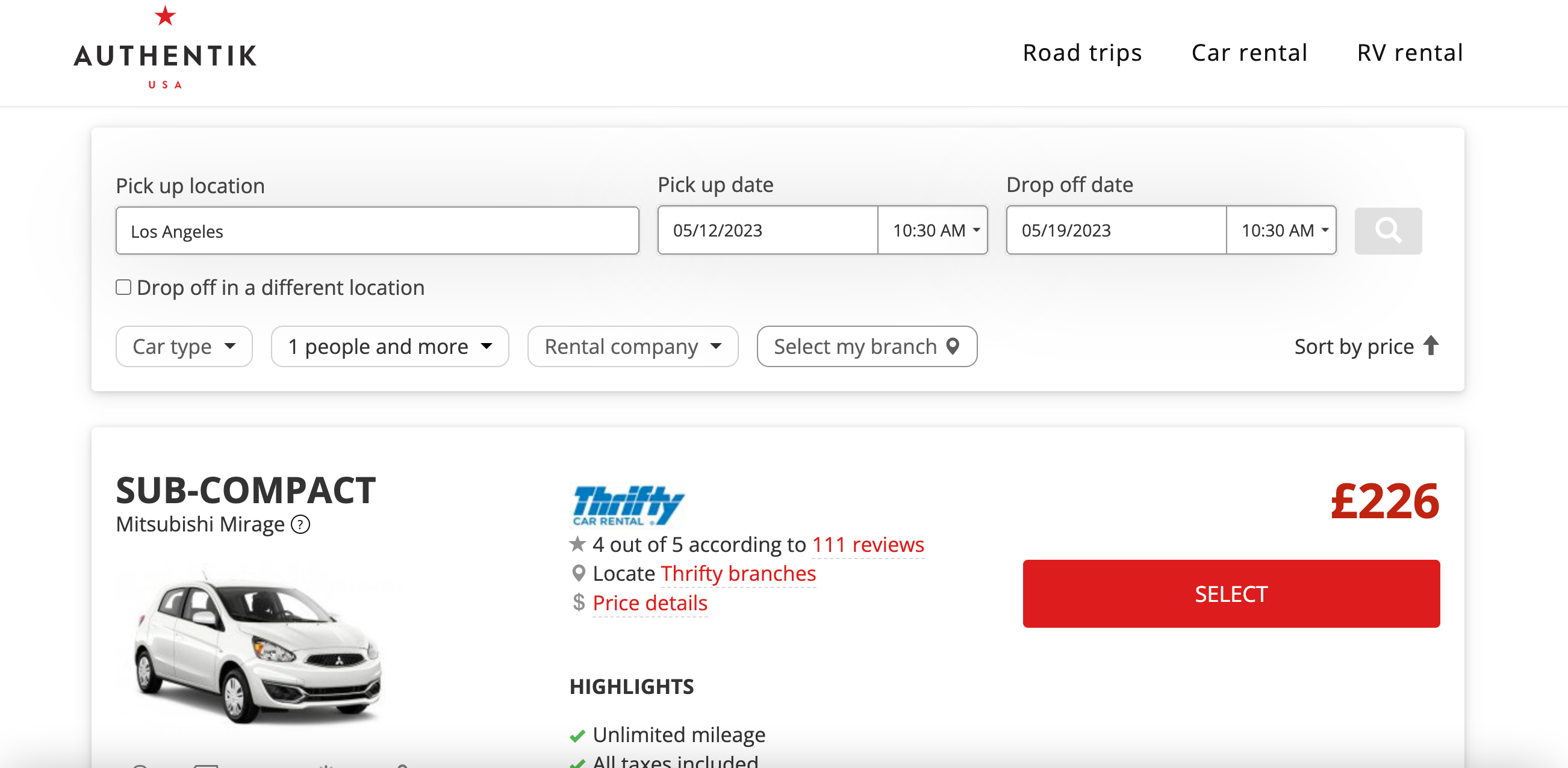Click the question mark next to Mitsubishi Mirage

299,525
